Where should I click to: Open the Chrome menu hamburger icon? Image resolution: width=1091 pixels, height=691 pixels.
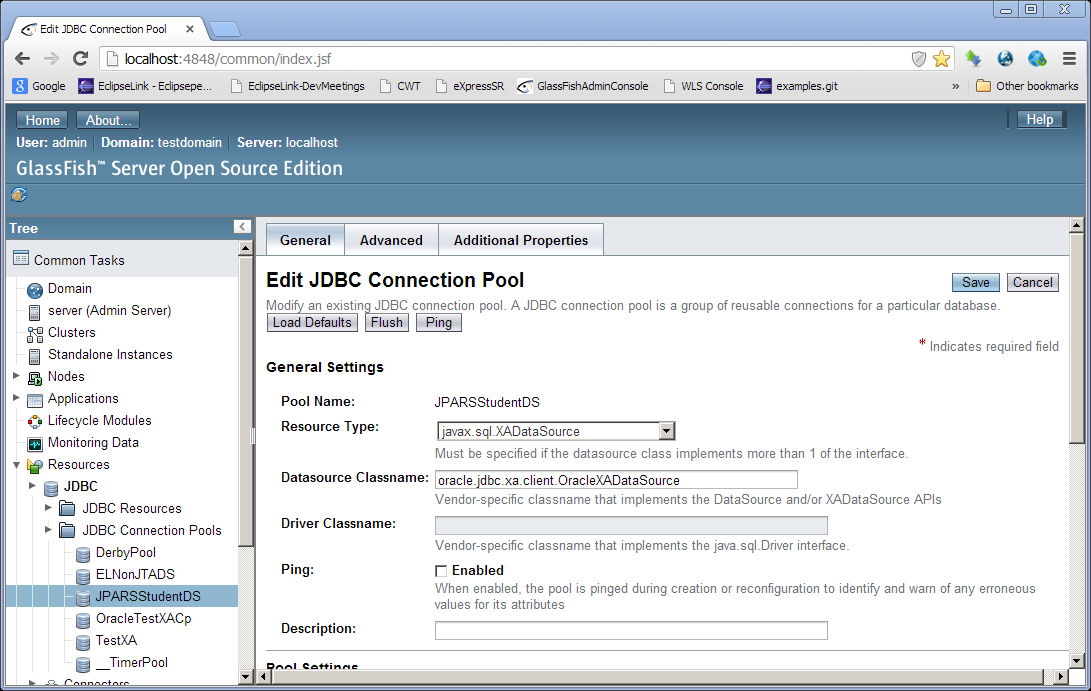tap(1069, 58)
